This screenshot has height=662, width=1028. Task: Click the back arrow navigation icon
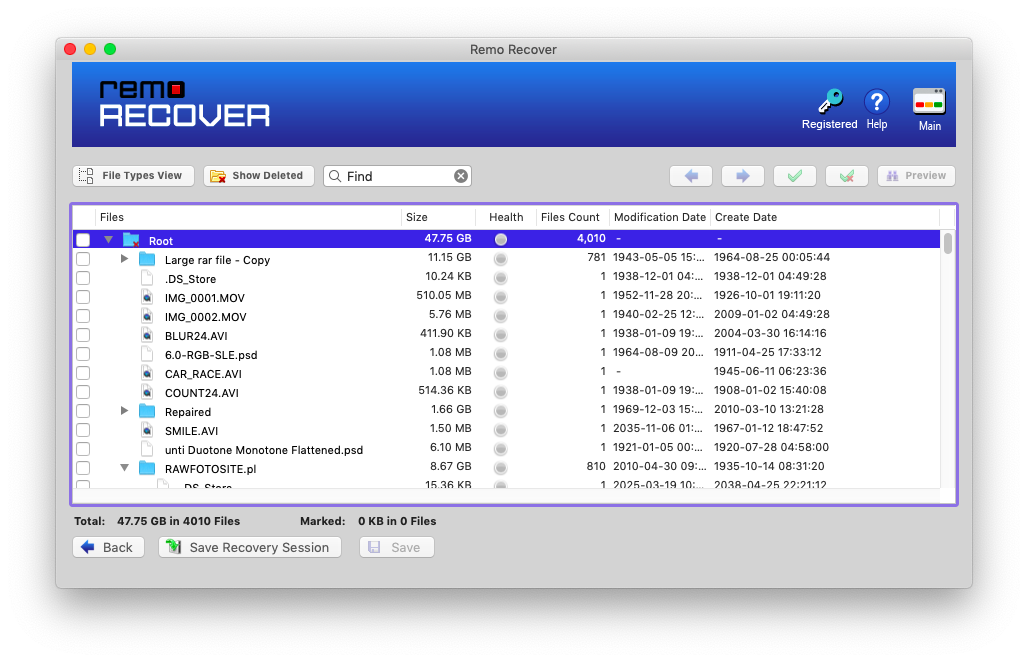[x=691, y=176]
